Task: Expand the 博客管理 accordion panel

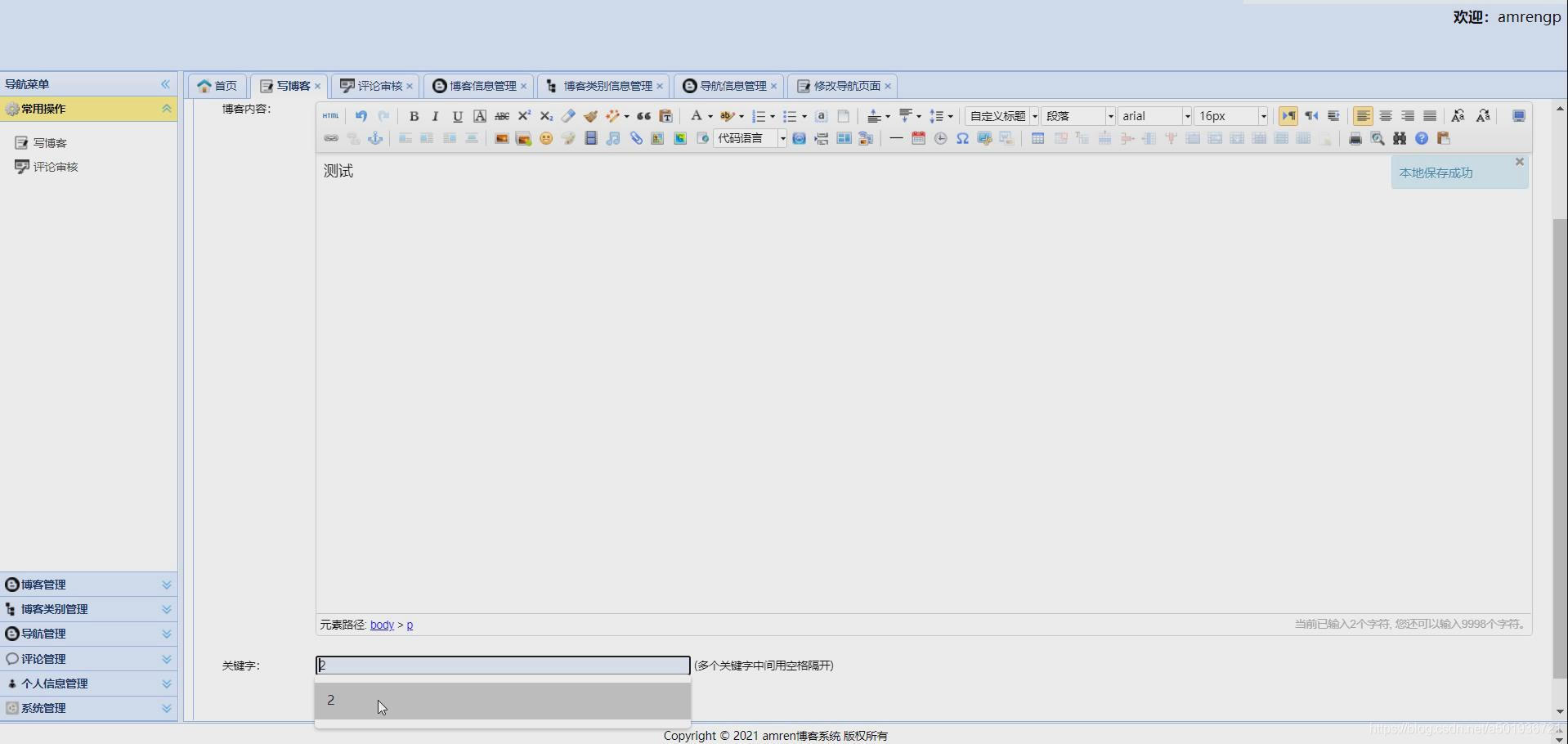Action: (x=88, y=585)
